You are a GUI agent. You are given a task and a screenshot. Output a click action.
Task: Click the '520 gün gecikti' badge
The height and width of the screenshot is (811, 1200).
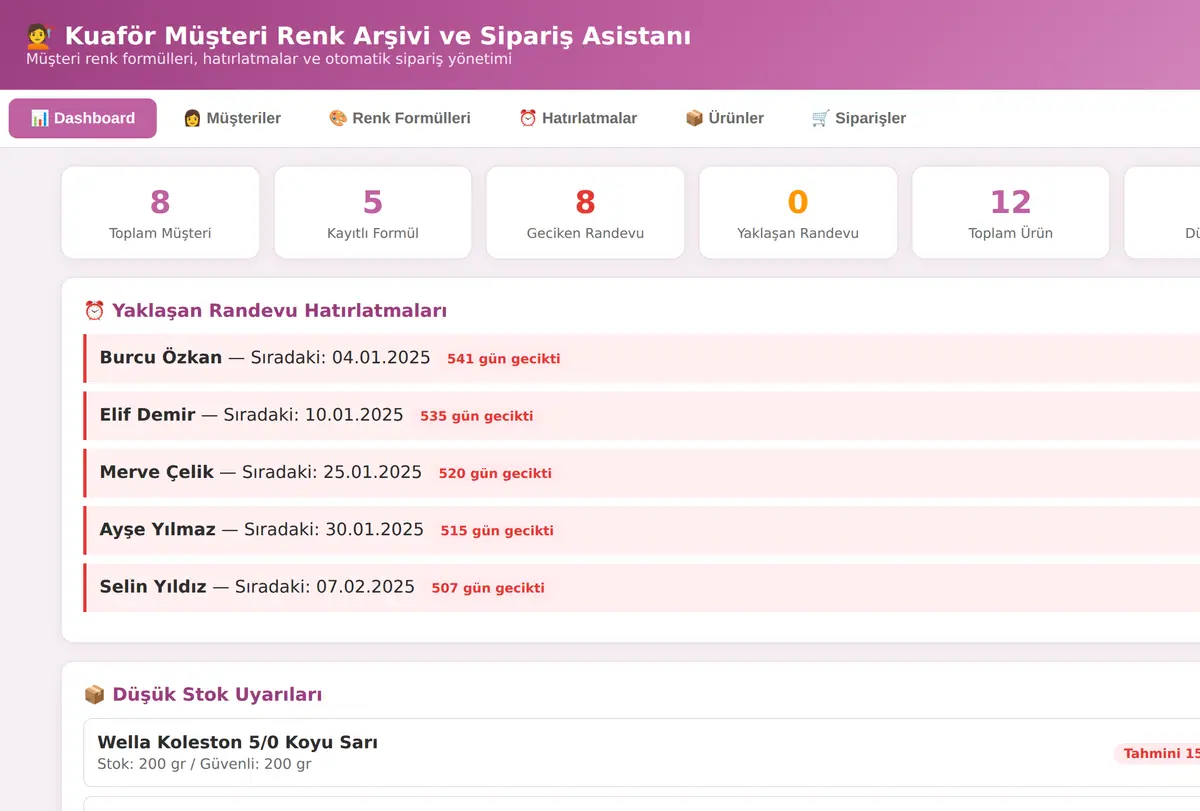point(495,473)
